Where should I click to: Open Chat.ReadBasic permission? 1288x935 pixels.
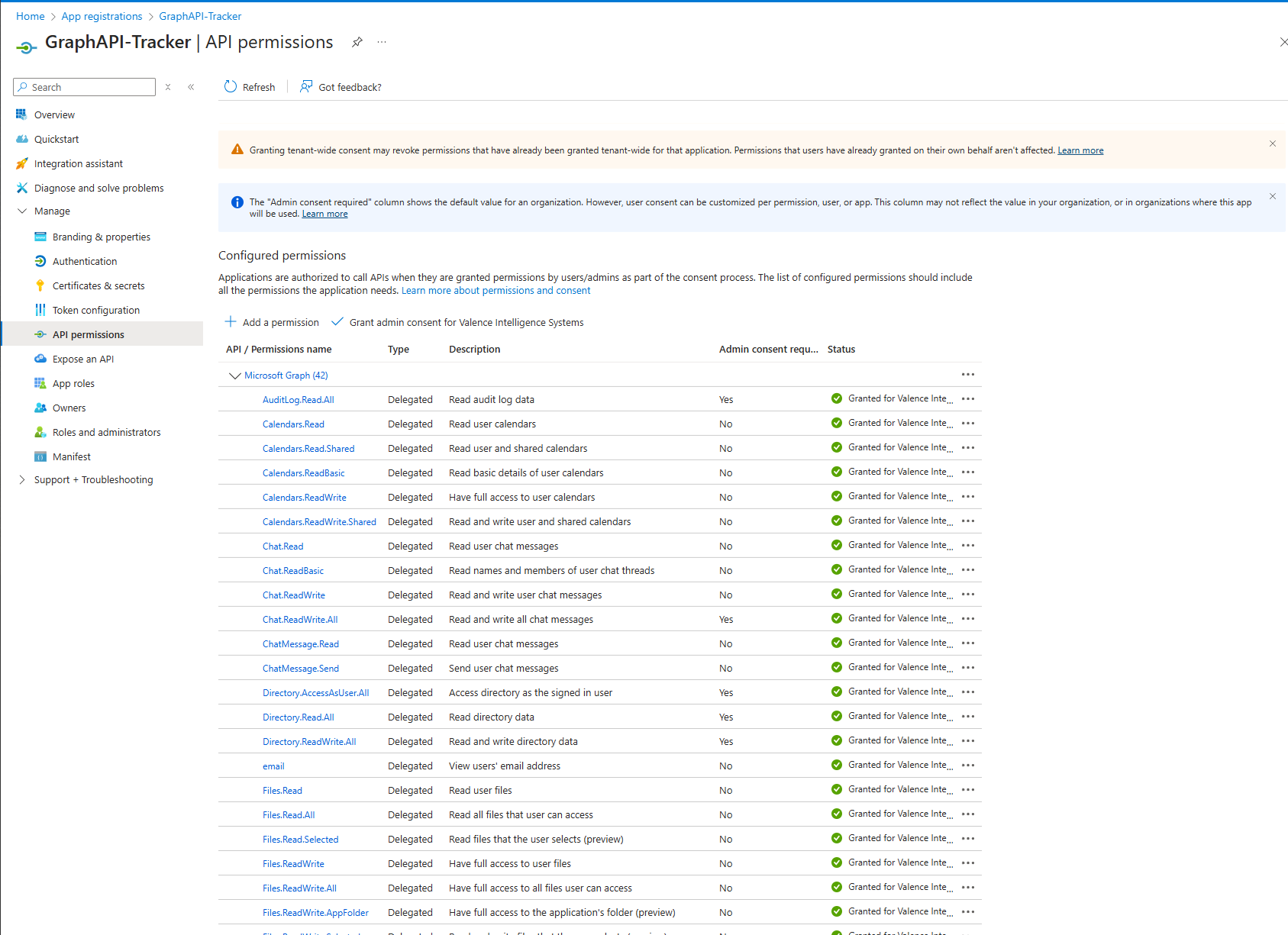[293, 570]
